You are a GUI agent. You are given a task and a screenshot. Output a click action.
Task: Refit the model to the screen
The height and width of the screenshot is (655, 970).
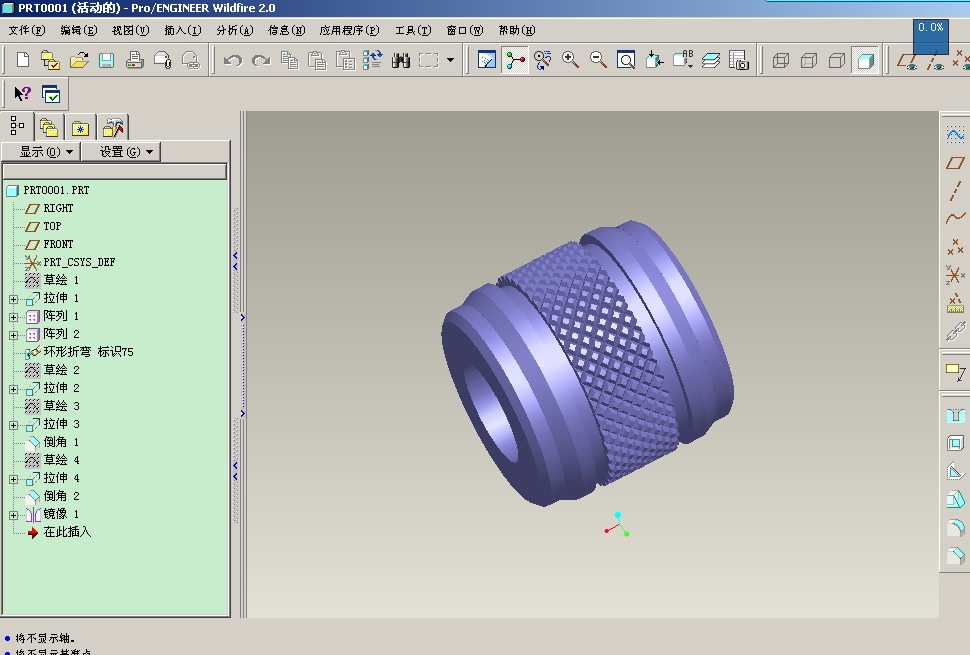tap(625, 60)
